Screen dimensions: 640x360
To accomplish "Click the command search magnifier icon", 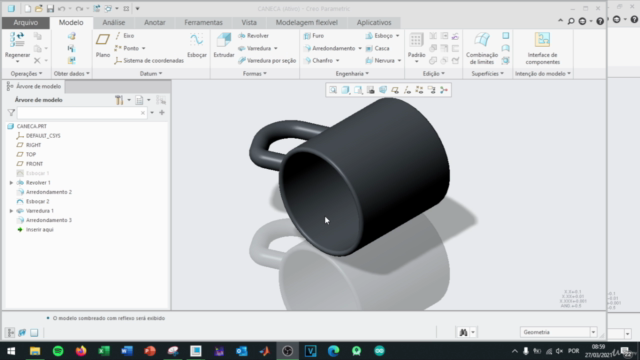I will (571, 21).
